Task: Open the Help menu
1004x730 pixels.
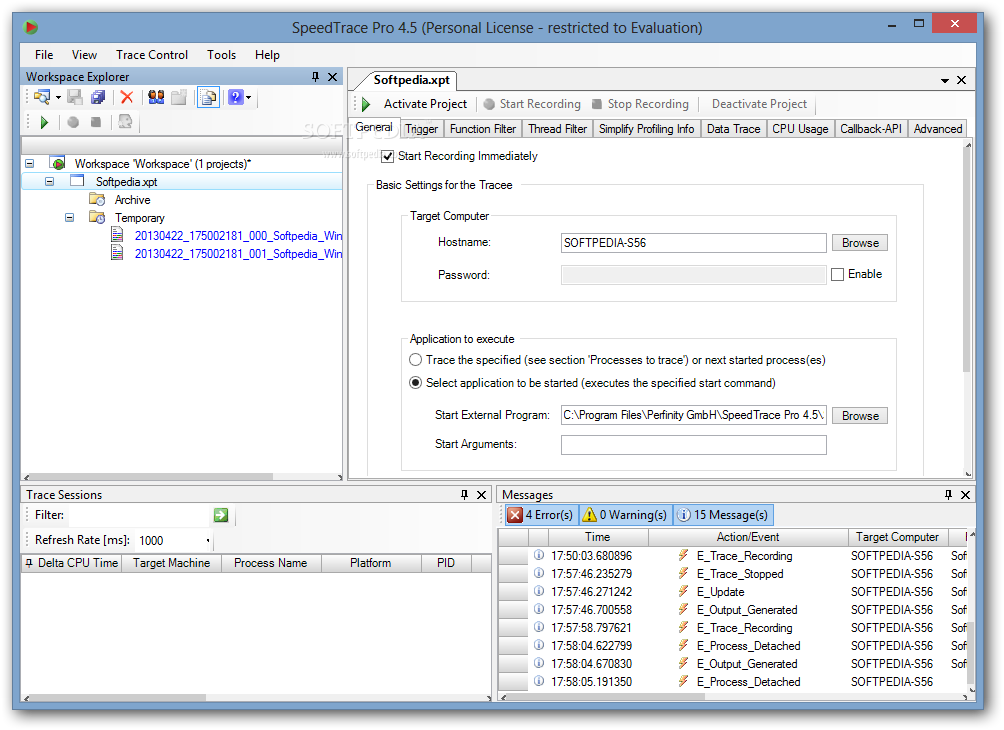Action: pos(267,55)
